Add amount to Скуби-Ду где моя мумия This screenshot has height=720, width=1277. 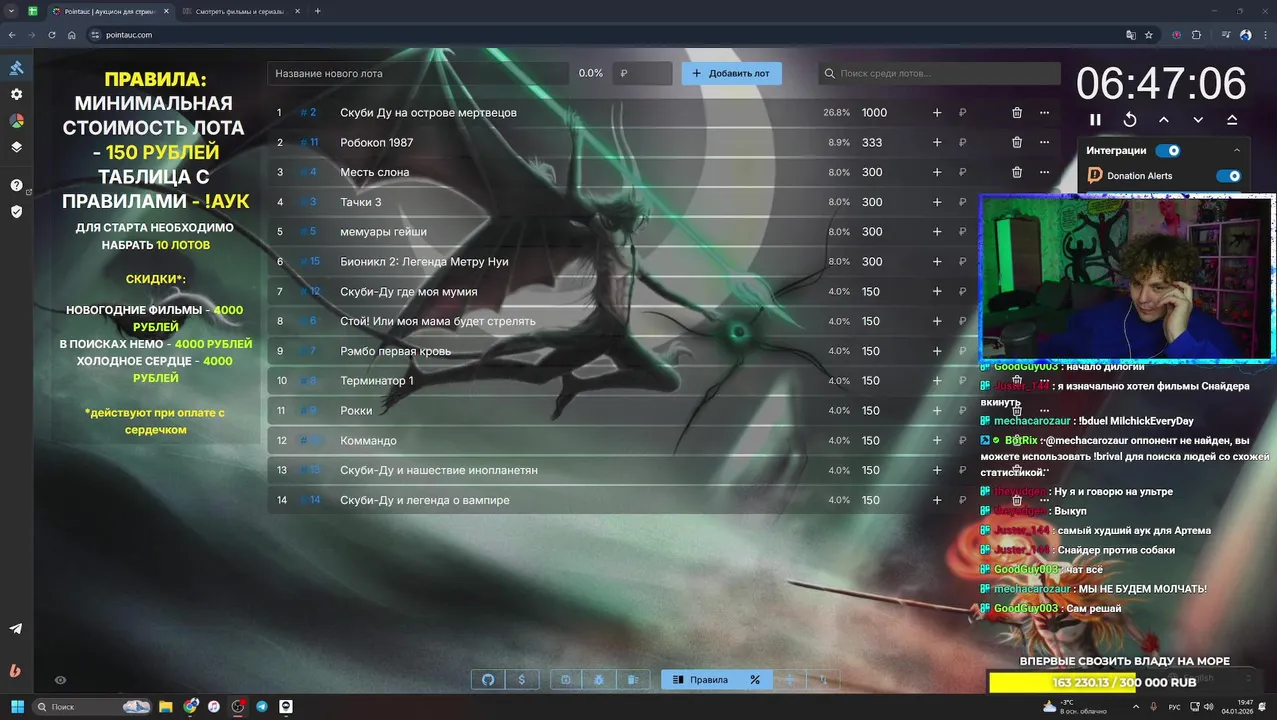[x=937, y=292]
